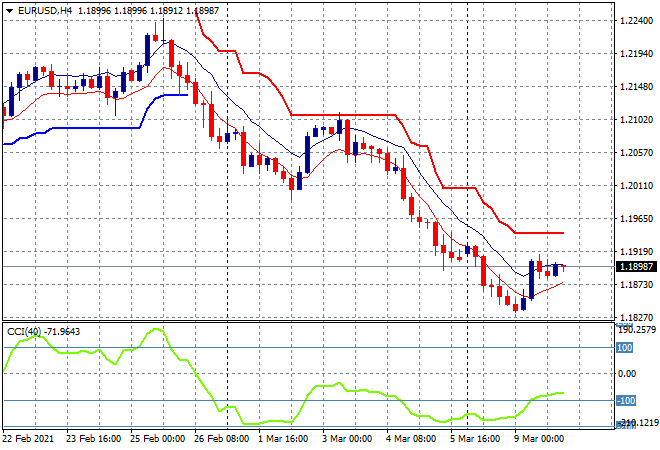Click the 1.22400 price axis label
The image size is (660, 450).
tap(631, 22)
